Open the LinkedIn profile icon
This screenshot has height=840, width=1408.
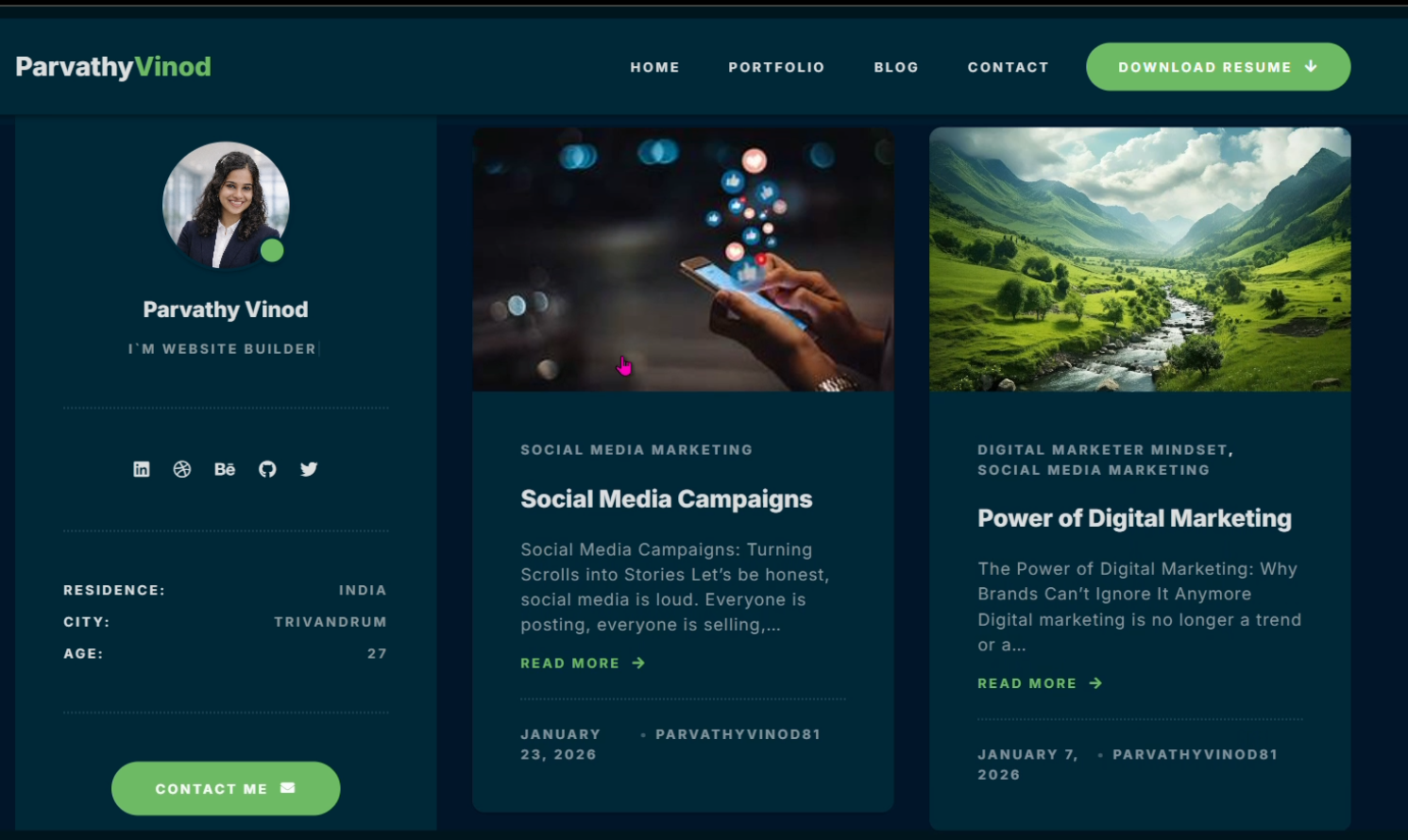point(142,469)
